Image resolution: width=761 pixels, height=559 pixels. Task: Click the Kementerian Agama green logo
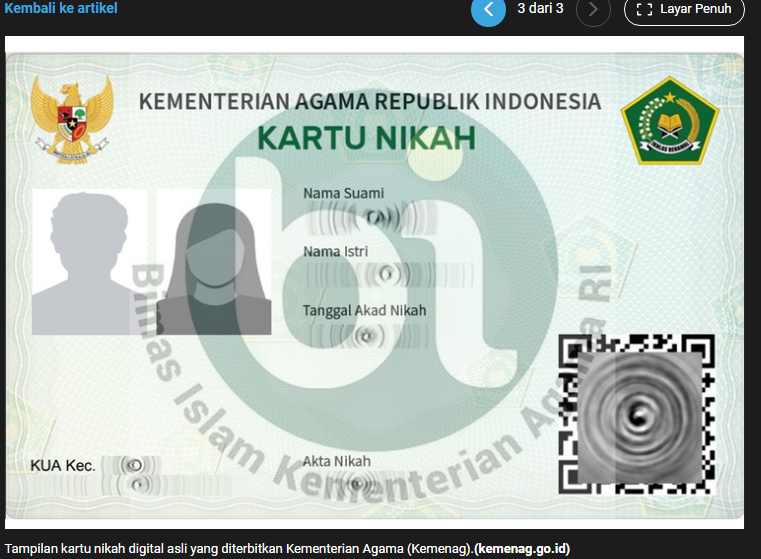coord(670,121)
